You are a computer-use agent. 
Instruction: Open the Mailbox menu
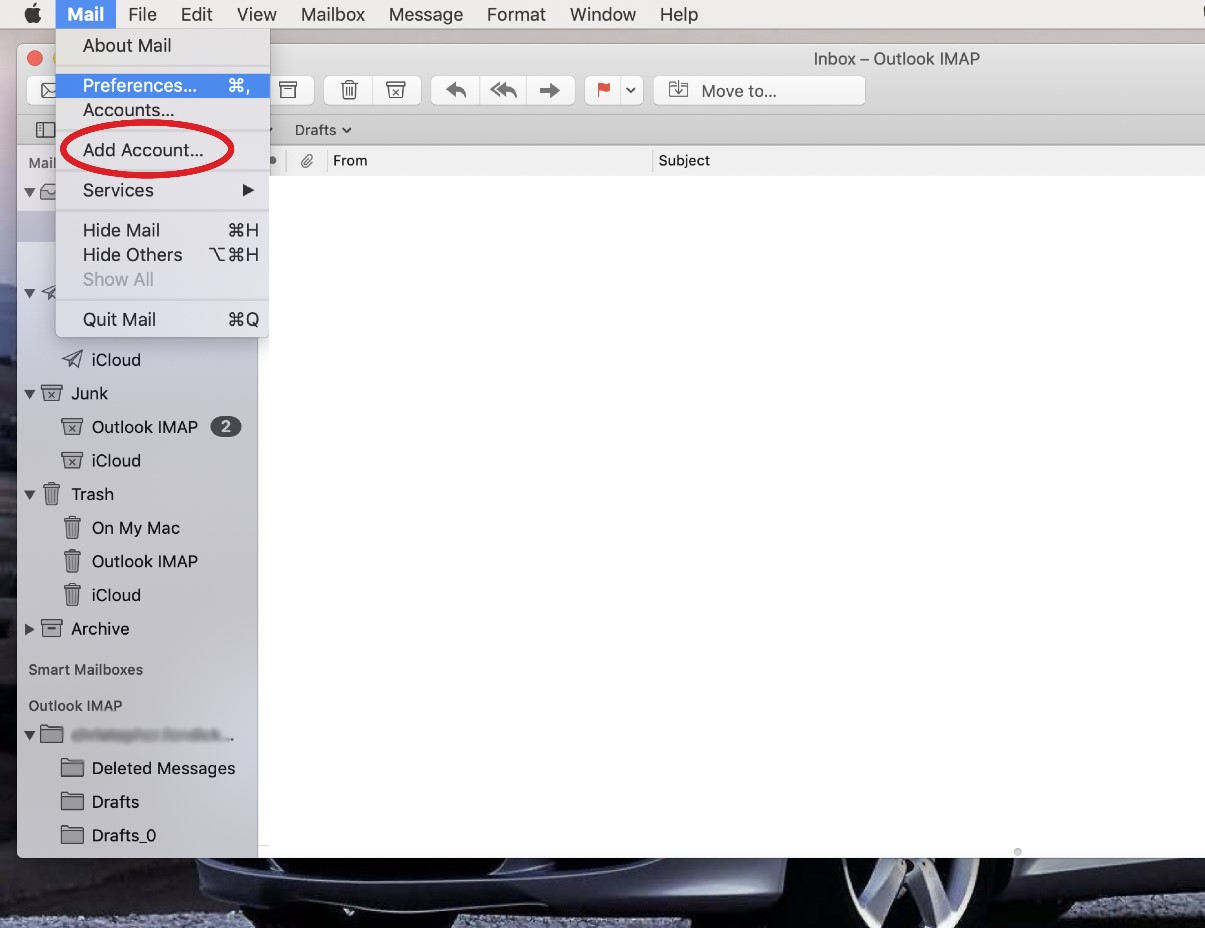pyautogui.click(x=333, y=14)
